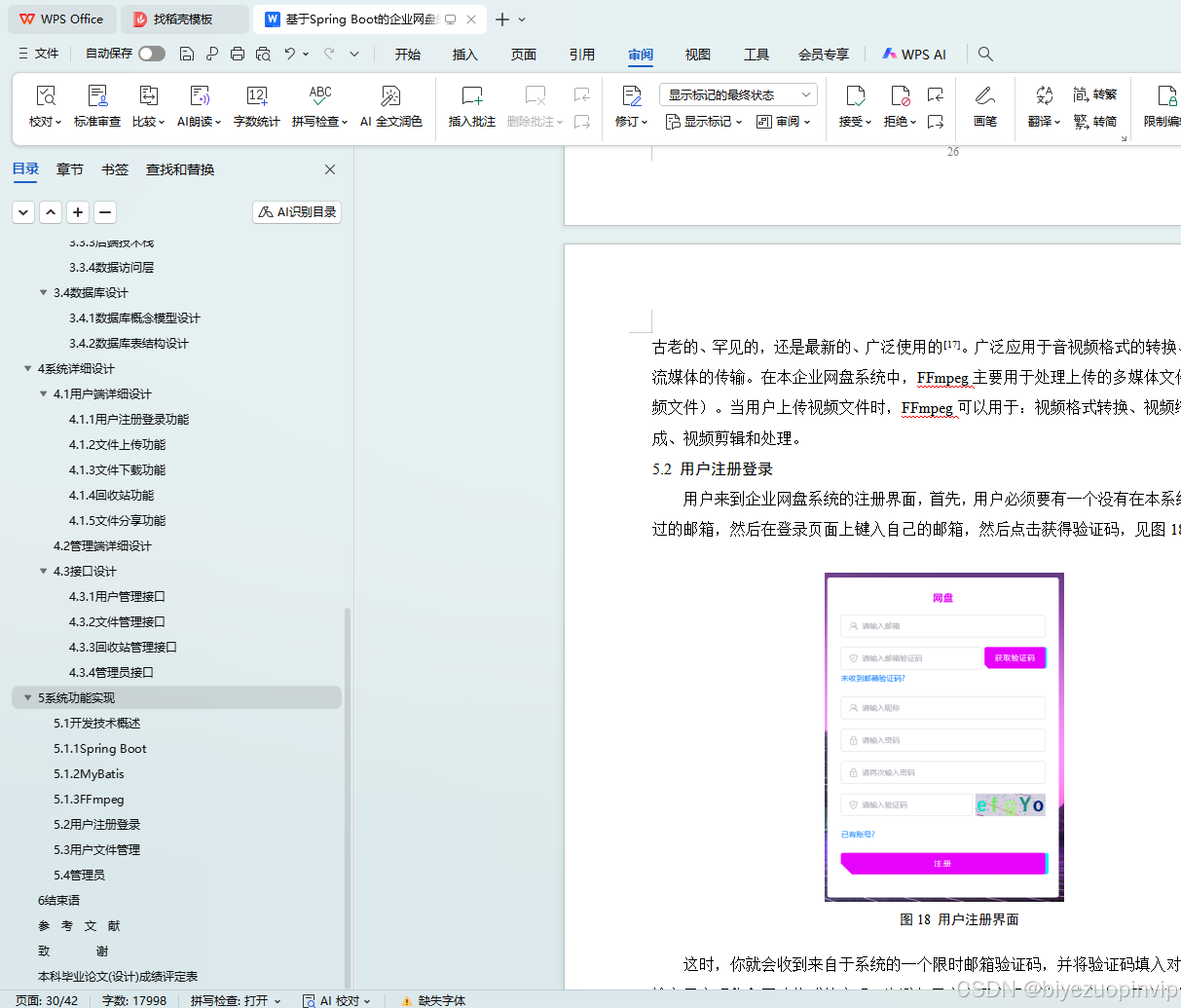Viewport: 1181px width, 1008px height.
Task: Switch to the 书签 pane tab
Action: 115,169
